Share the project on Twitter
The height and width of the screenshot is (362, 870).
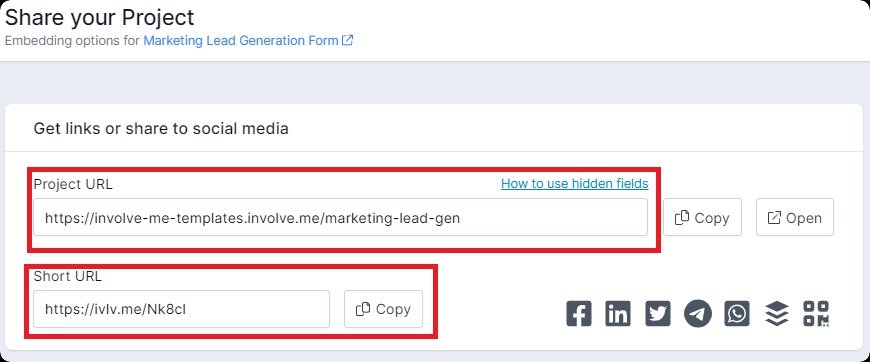(x=658, y=314)
